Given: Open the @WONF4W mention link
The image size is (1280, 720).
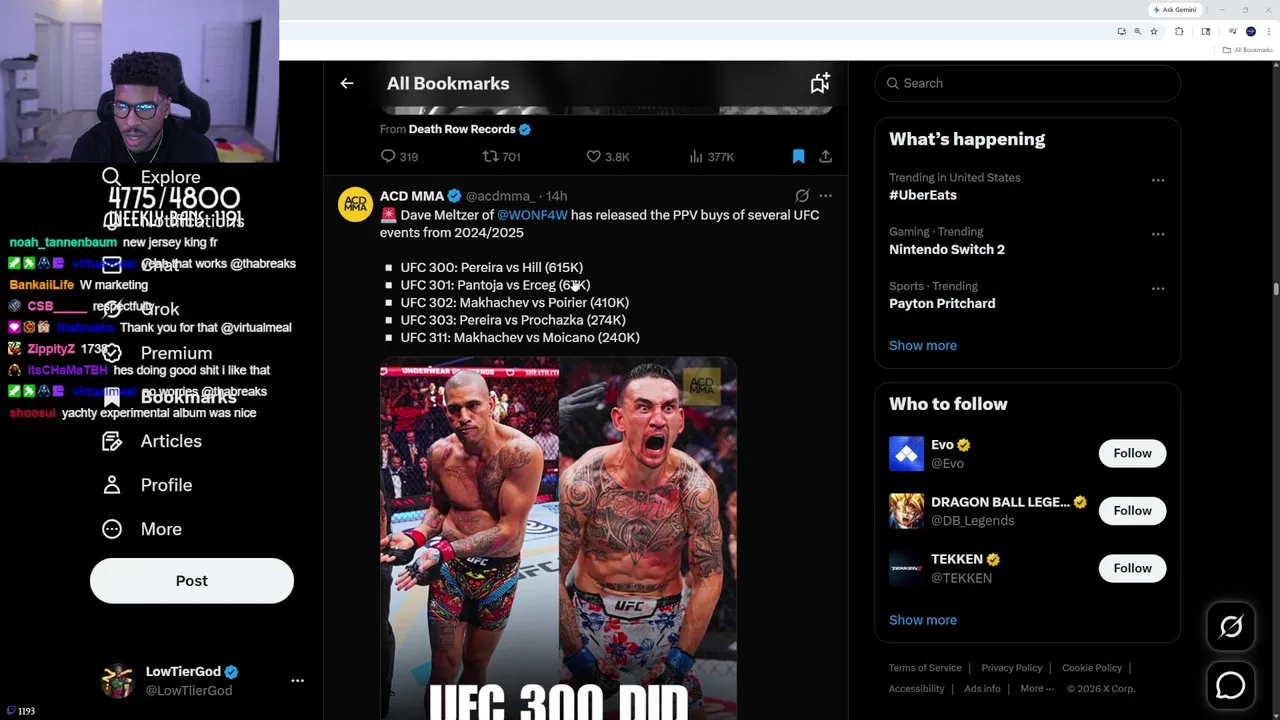Looking at the screenshot, I should click(532, 215).
